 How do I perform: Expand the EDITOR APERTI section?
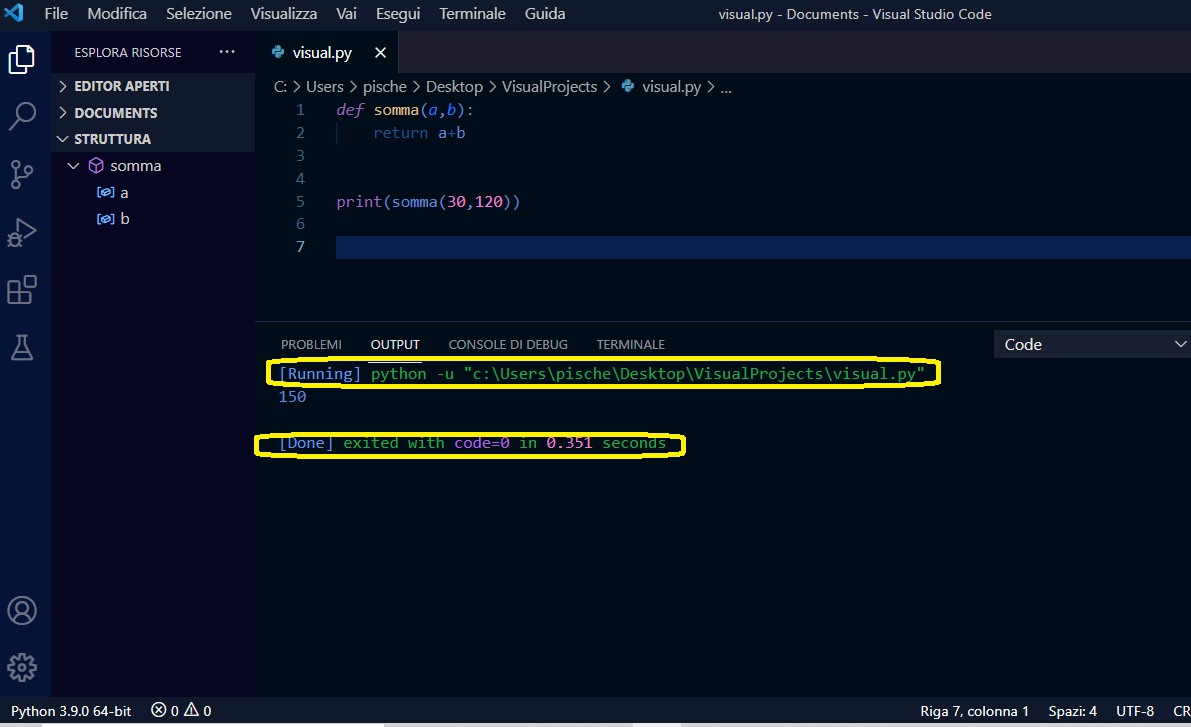pos(121,86)
